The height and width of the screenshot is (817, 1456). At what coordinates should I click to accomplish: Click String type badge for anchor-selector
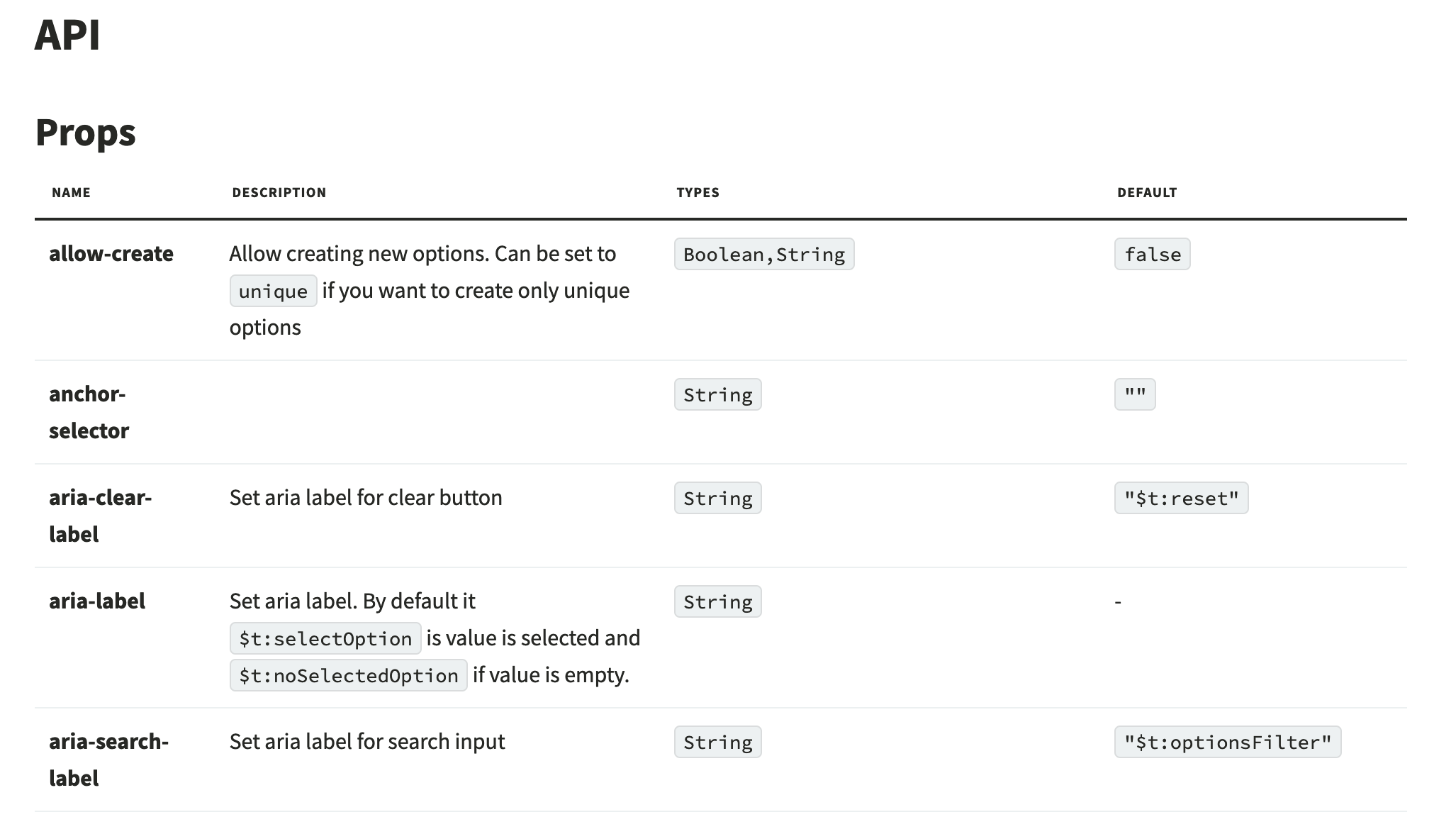pyautogui.click(x=717, y=395)
